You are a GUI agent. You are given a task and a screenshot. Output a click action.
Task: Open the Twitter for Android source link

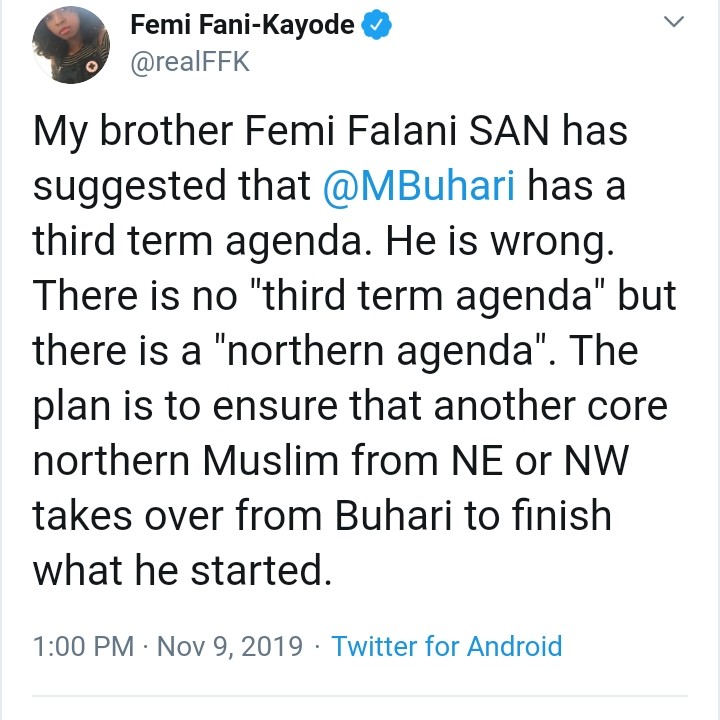point(446,646)
